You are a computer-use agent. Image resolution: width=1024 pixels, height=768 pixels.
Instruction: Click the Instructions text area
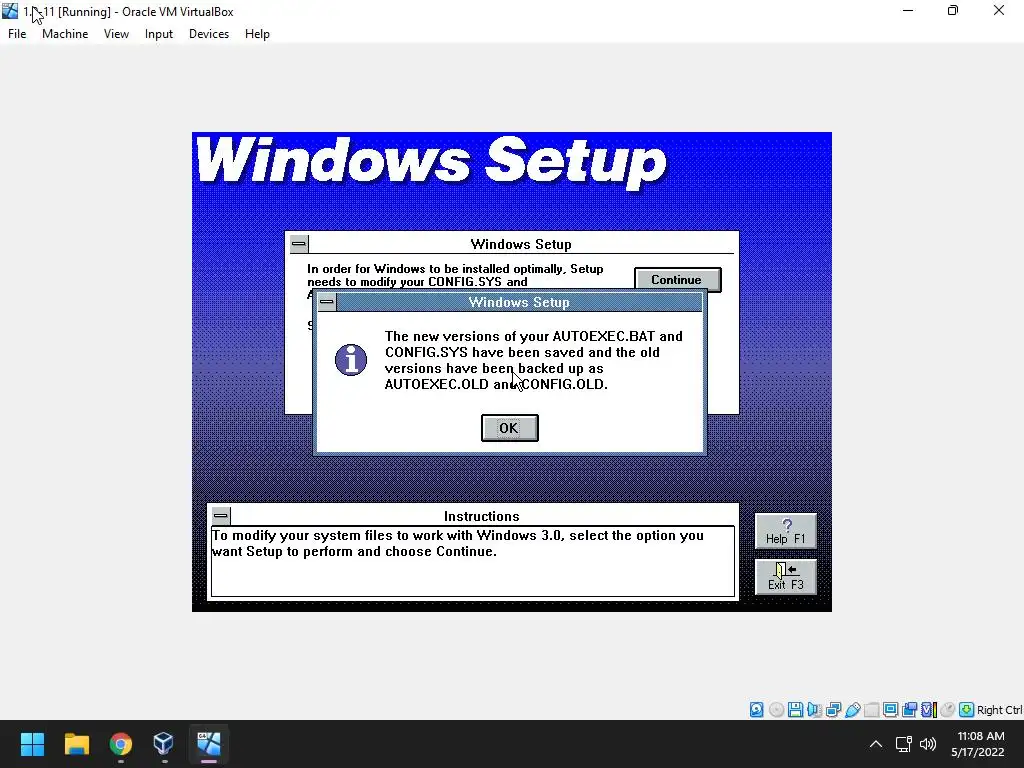click(x=473, y=562)
